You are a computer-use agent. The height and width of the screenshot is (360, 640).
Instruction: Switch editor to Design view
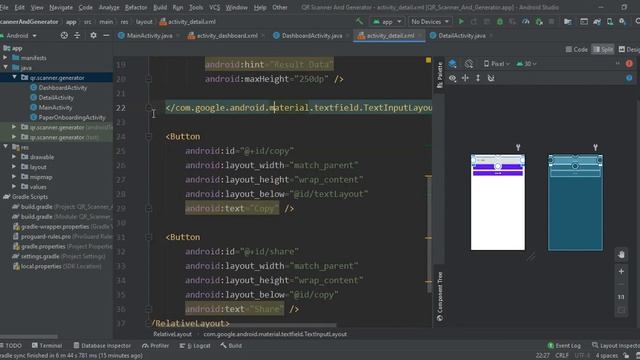point(629,49)
